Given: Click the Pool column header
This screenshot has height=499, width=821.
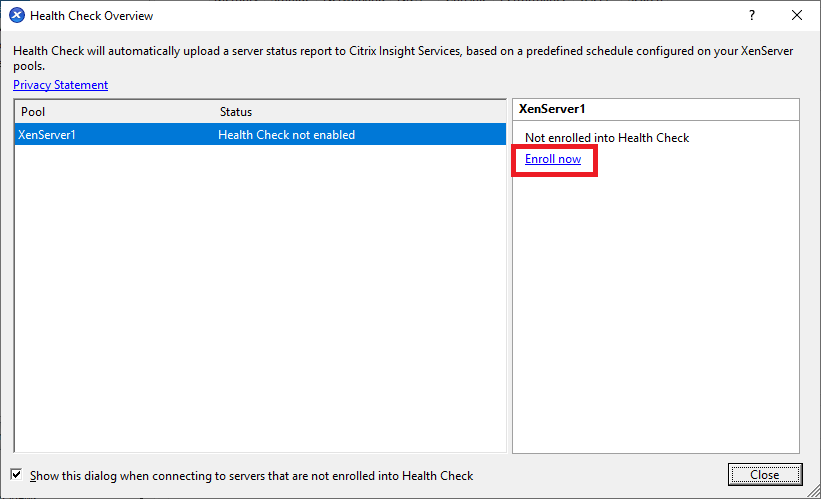Looking at the screenshot, I should (34, 112).
